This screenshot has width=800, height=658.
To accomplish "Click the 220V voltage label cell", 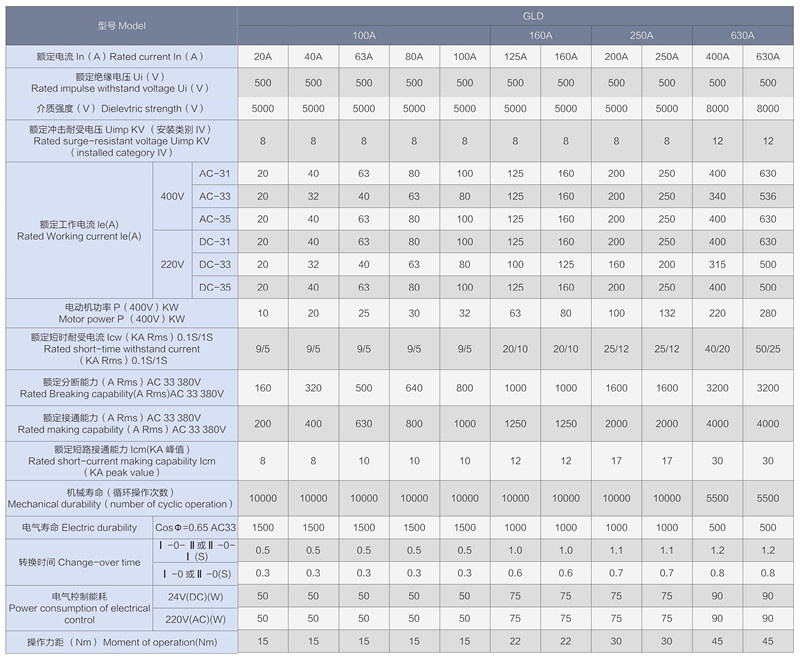I will 172,264.
